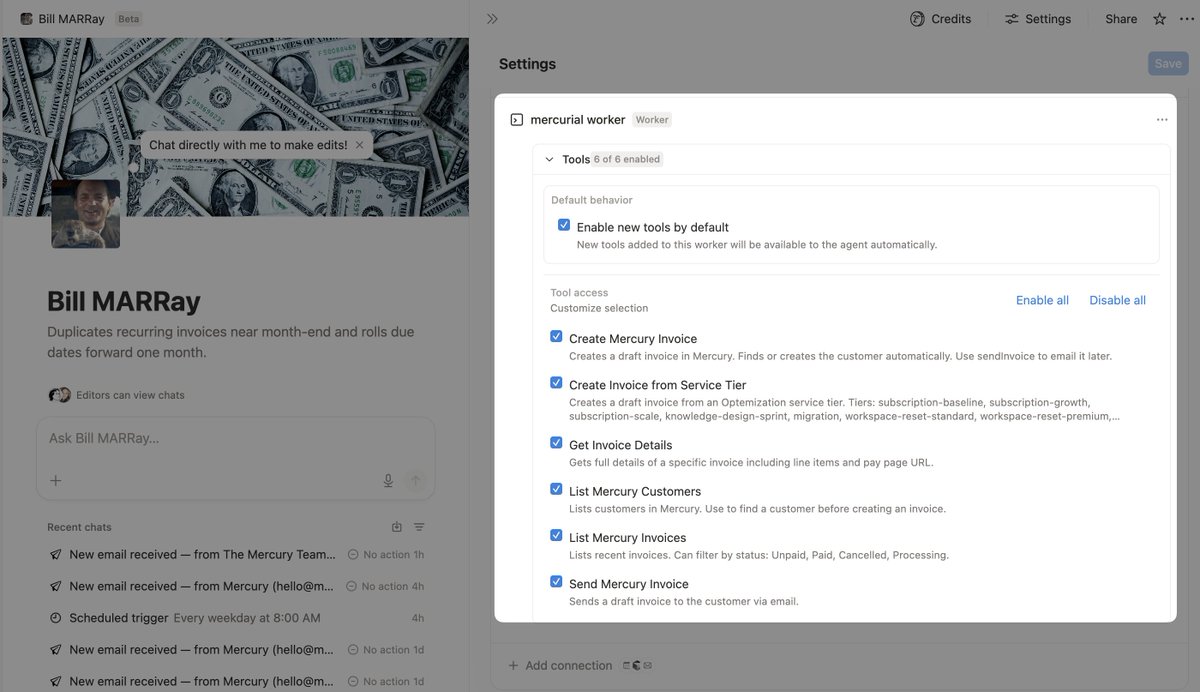This screenshot has height=692, width=1200.
Task: Click the Beta badge next to Bill MARRay
Action: click(129, 19)
